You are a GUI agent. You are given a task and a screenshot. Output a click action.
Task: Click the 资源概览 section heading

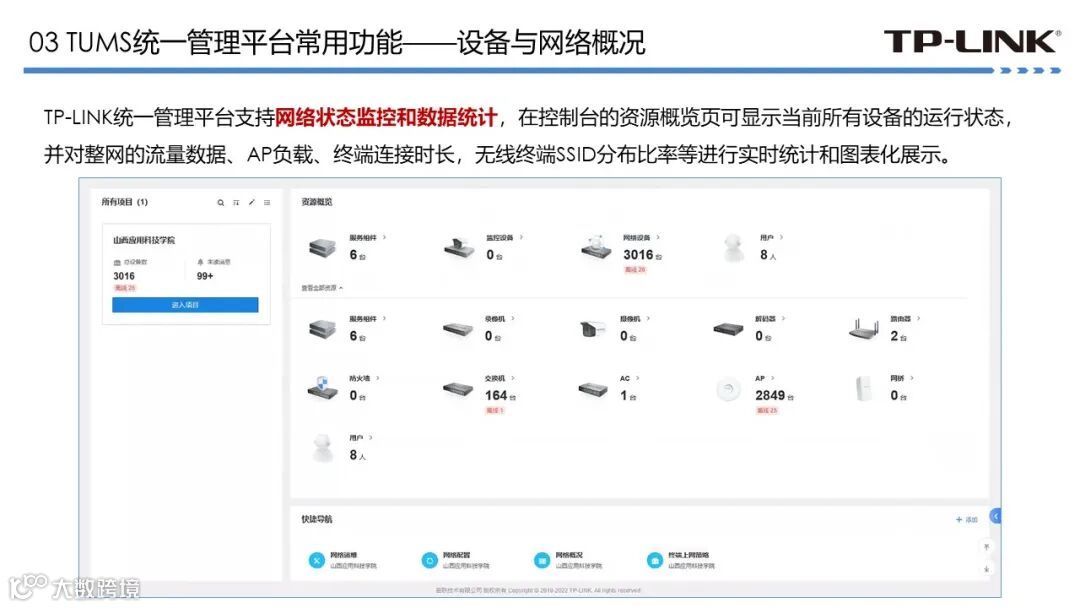tap(317, 202)
